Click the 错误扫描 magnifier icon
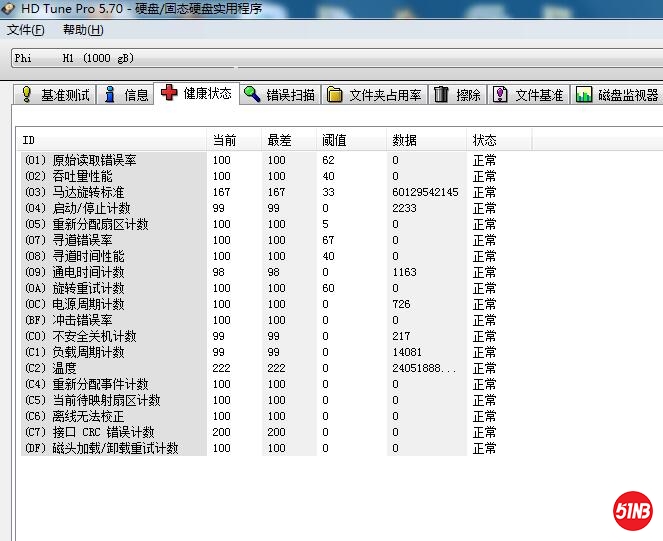The image size is (663, 541). [252, 95]
